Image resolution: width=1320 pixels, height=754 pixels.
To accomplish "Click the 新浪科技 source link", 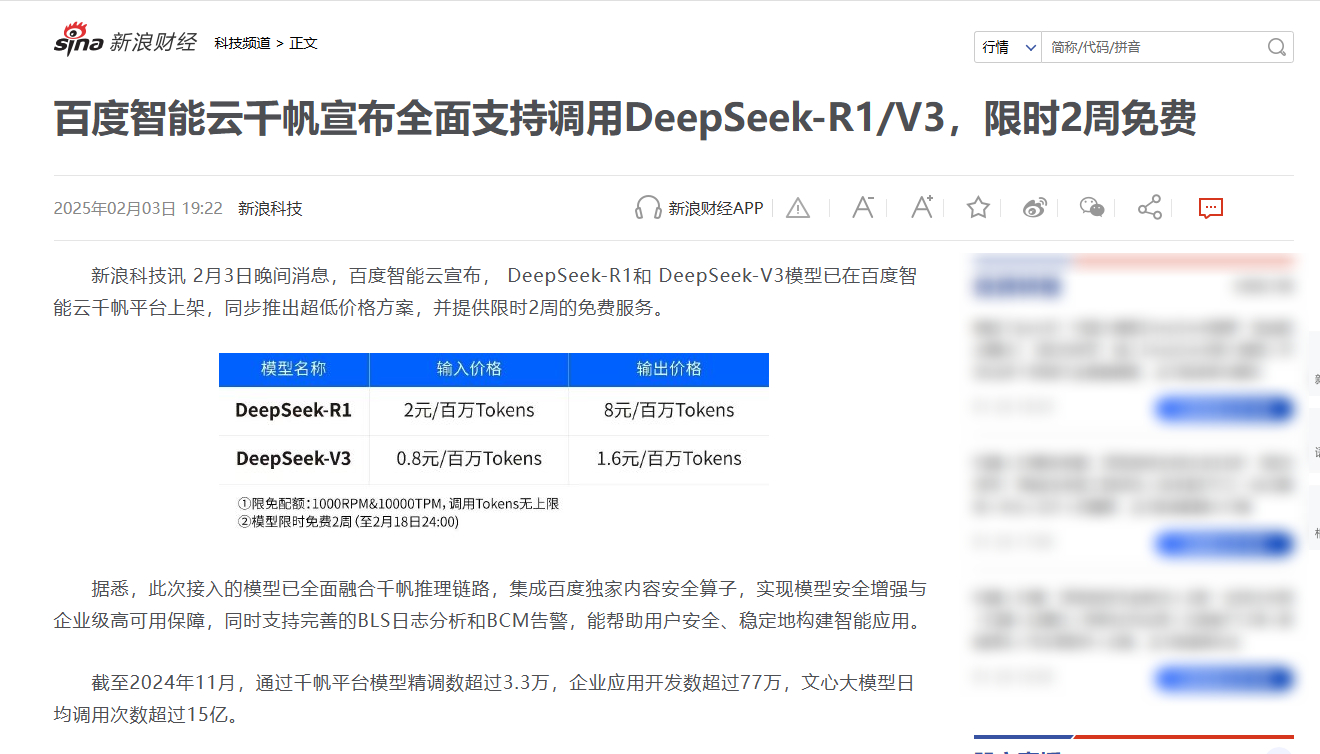I will click(270, 208).
